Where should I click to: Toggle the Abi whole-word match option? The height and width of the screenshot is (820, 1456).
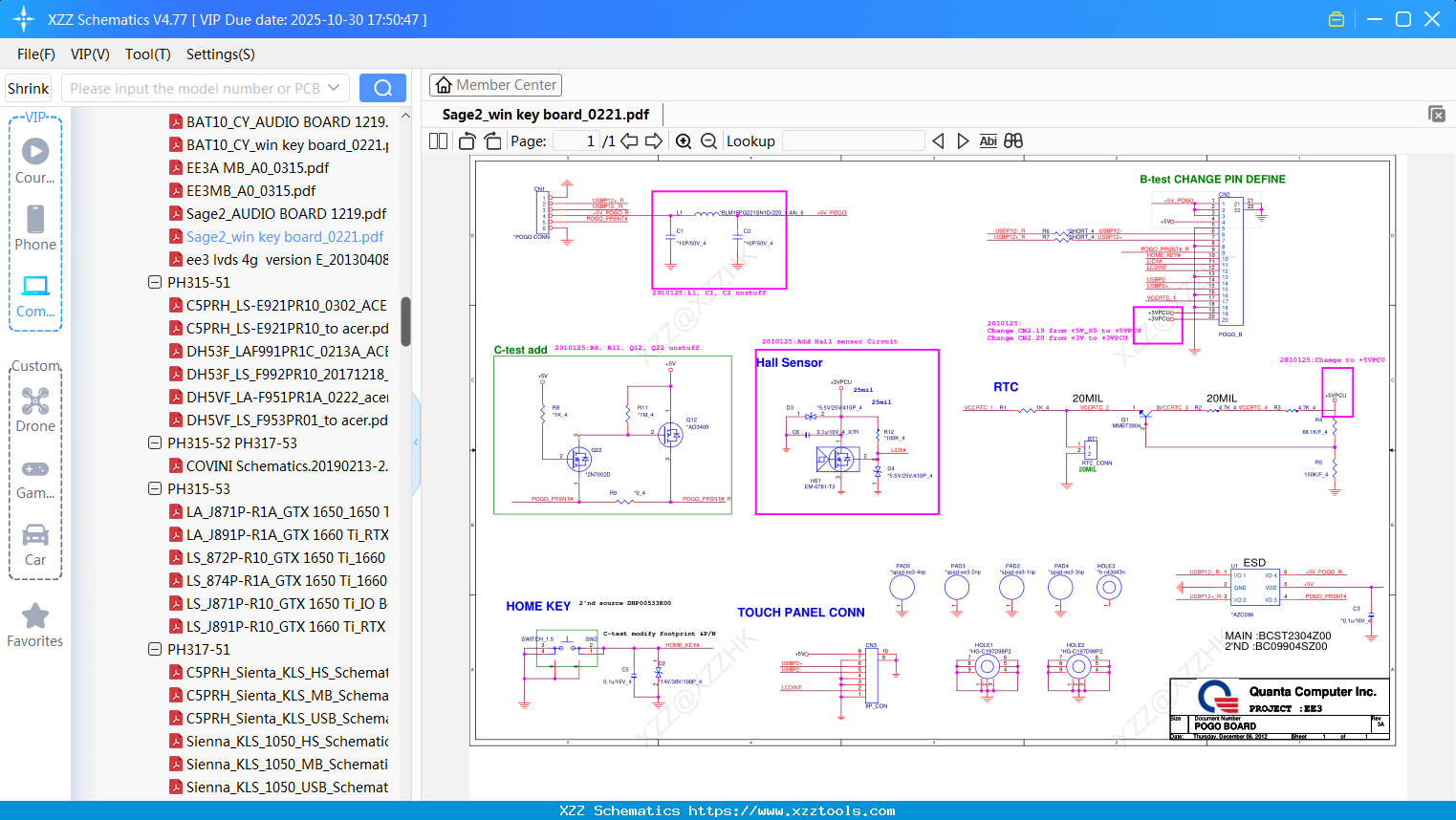988,141
